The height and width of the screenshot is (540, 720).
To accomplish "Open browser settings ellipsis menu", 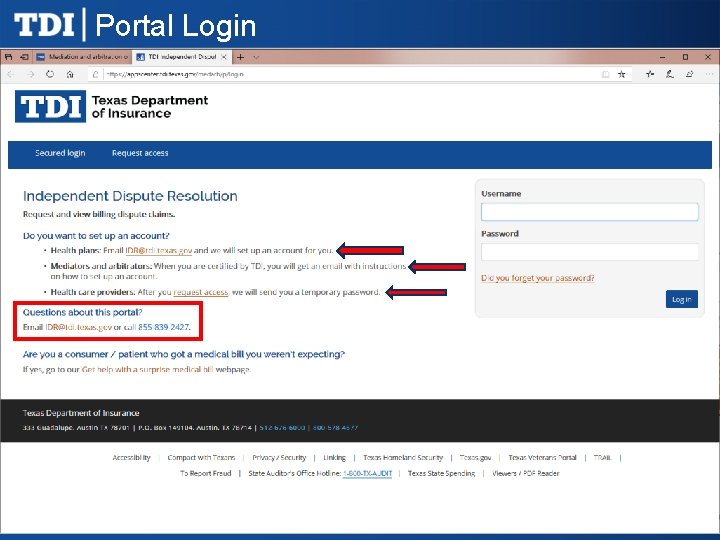I will pos(709,74).
